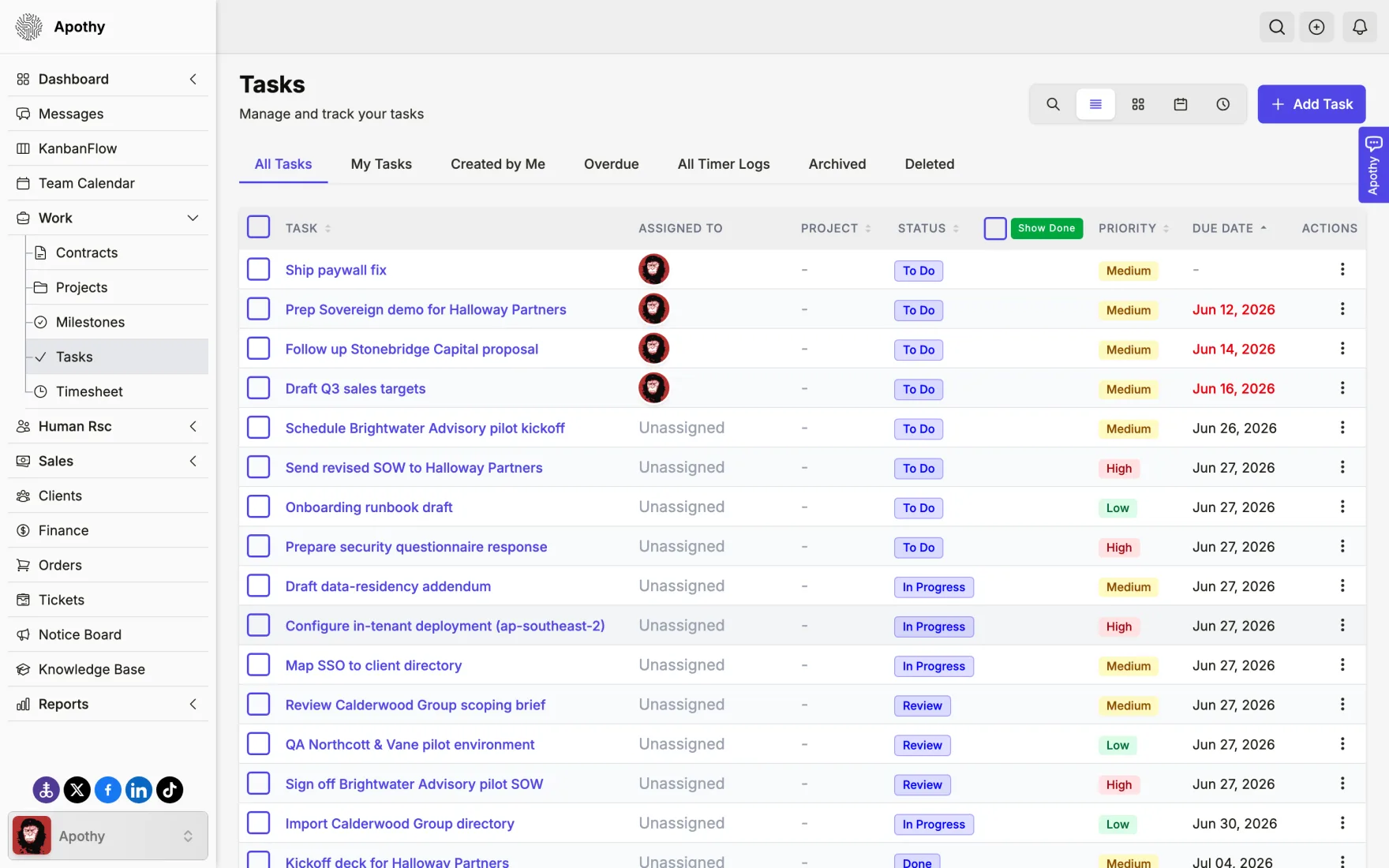
Task: Open the TikTok social icon
Action: [170, 790]
